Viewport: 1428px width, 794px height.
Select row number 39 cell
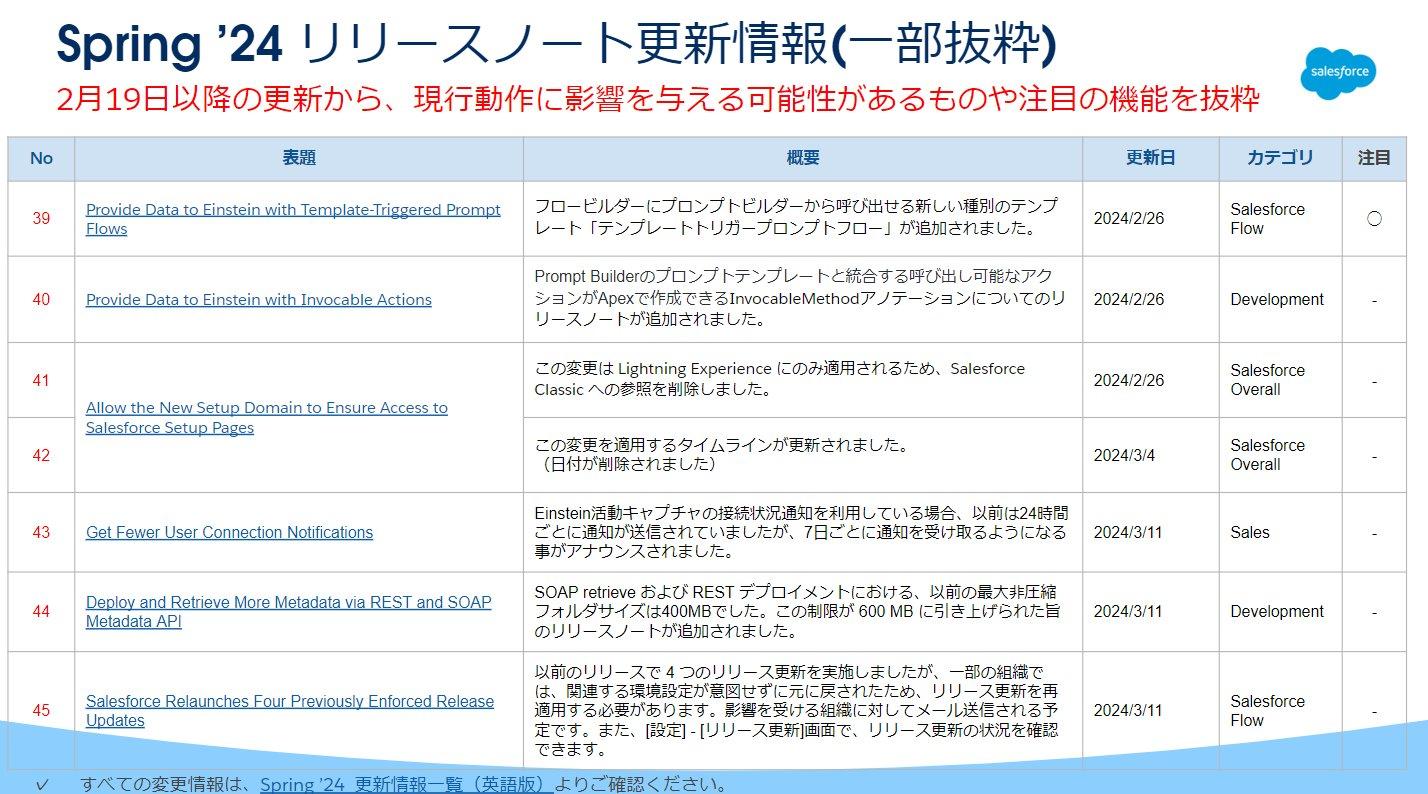click(41, 219)
